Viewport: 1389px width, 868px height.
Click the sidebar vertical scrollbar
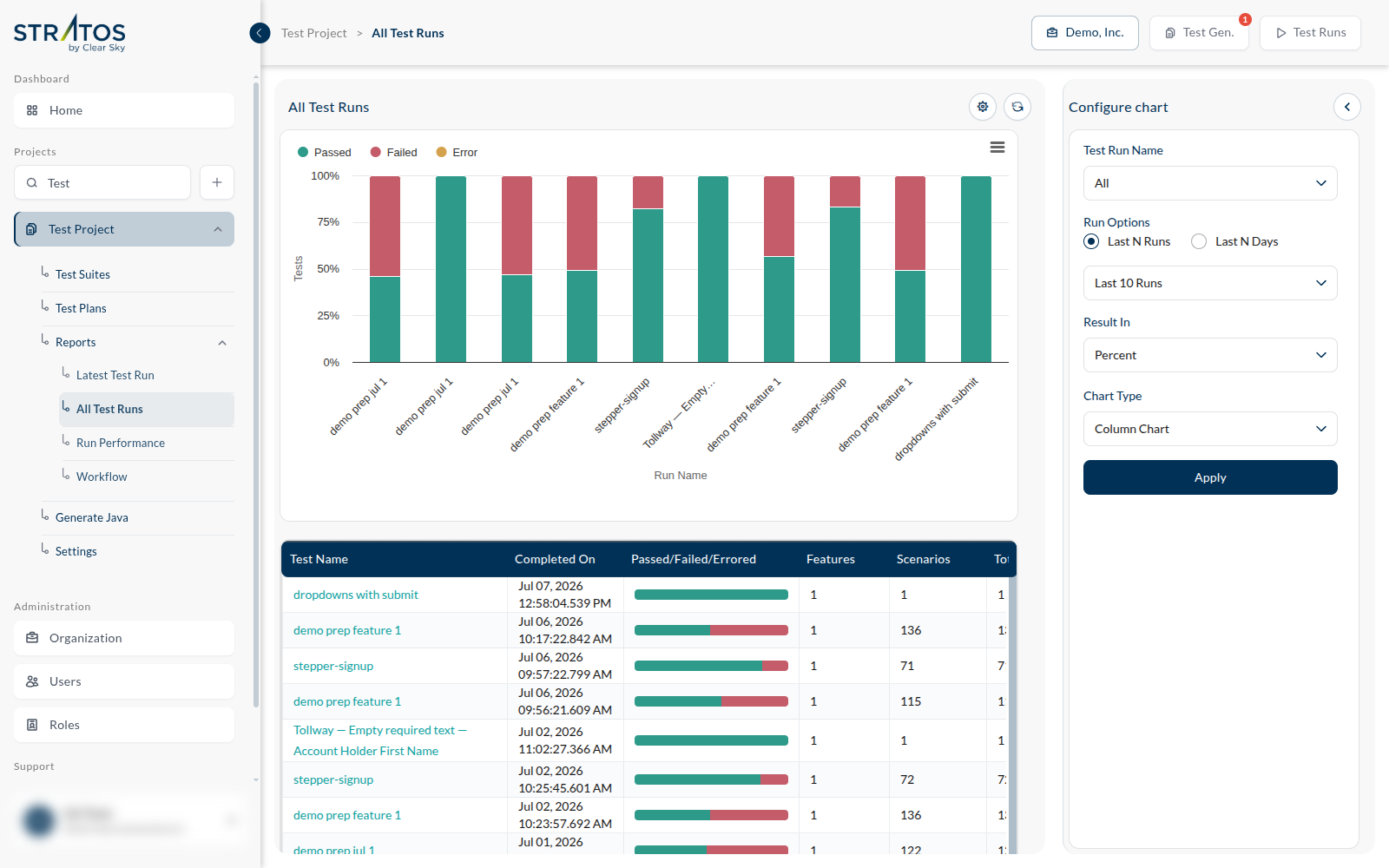pos(255,395)
